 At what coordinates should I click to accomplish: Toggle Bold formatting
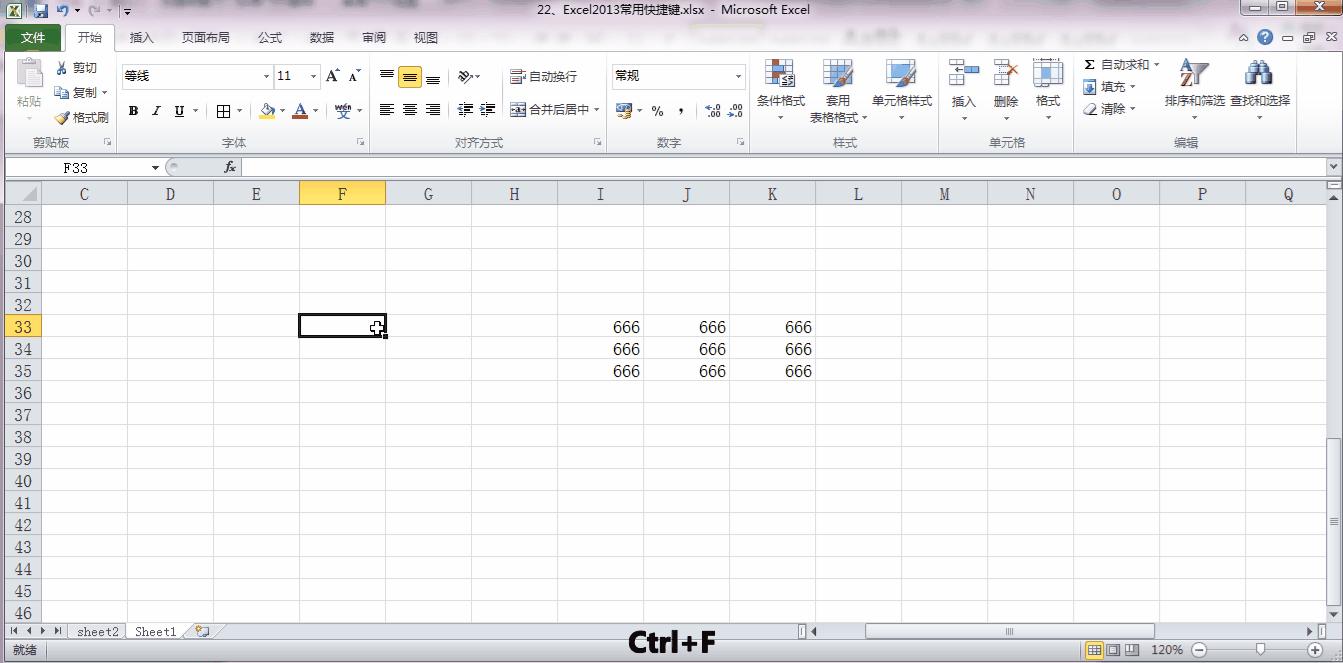click(x=133, y=111)
